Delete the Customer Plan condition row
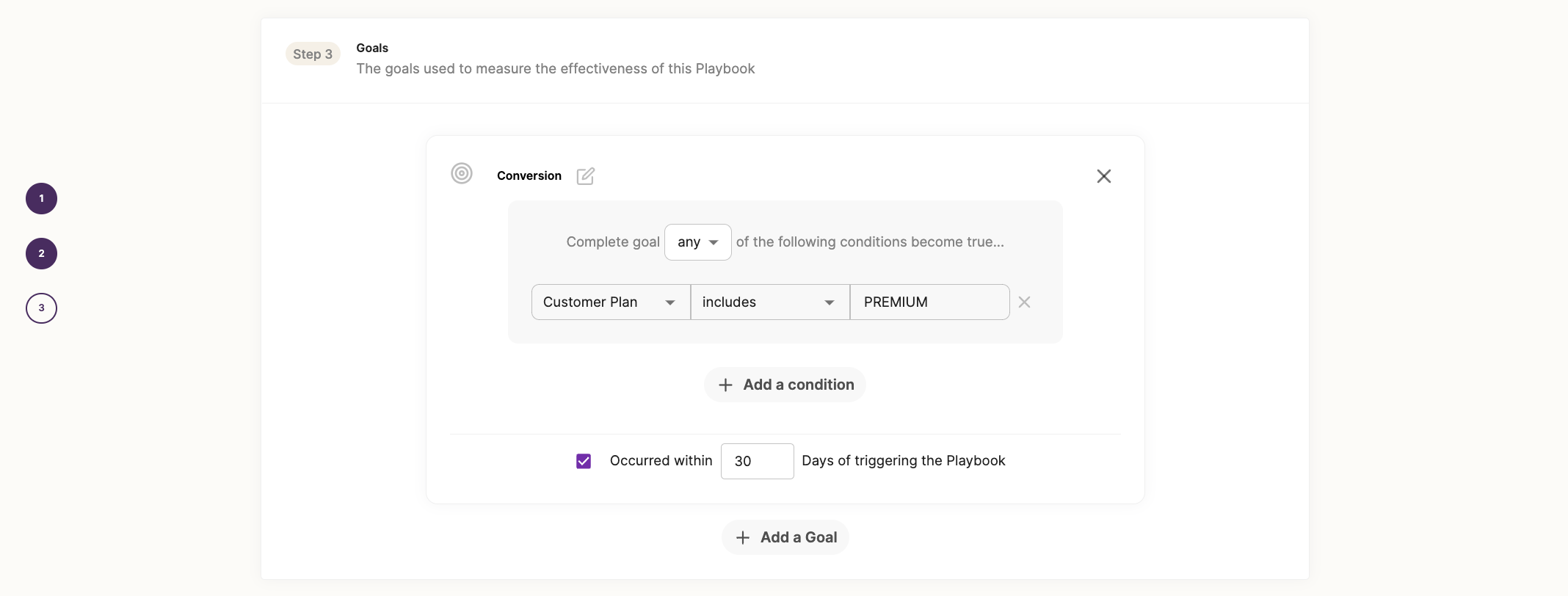1568x596 pixels. point(1024,302)
